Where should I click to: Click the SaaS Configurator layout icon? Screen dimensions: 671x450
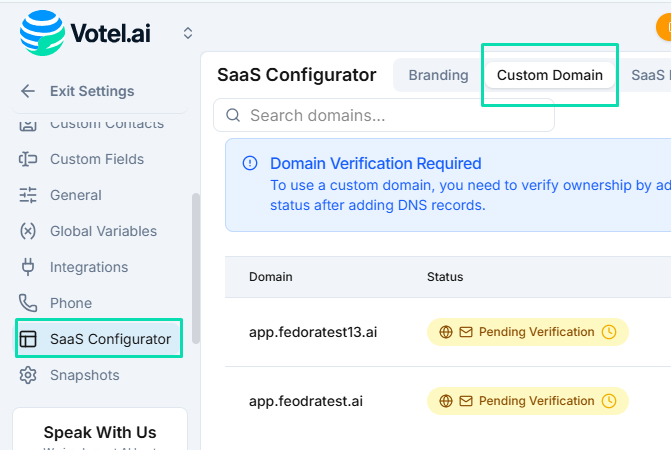tap(28, 339)
